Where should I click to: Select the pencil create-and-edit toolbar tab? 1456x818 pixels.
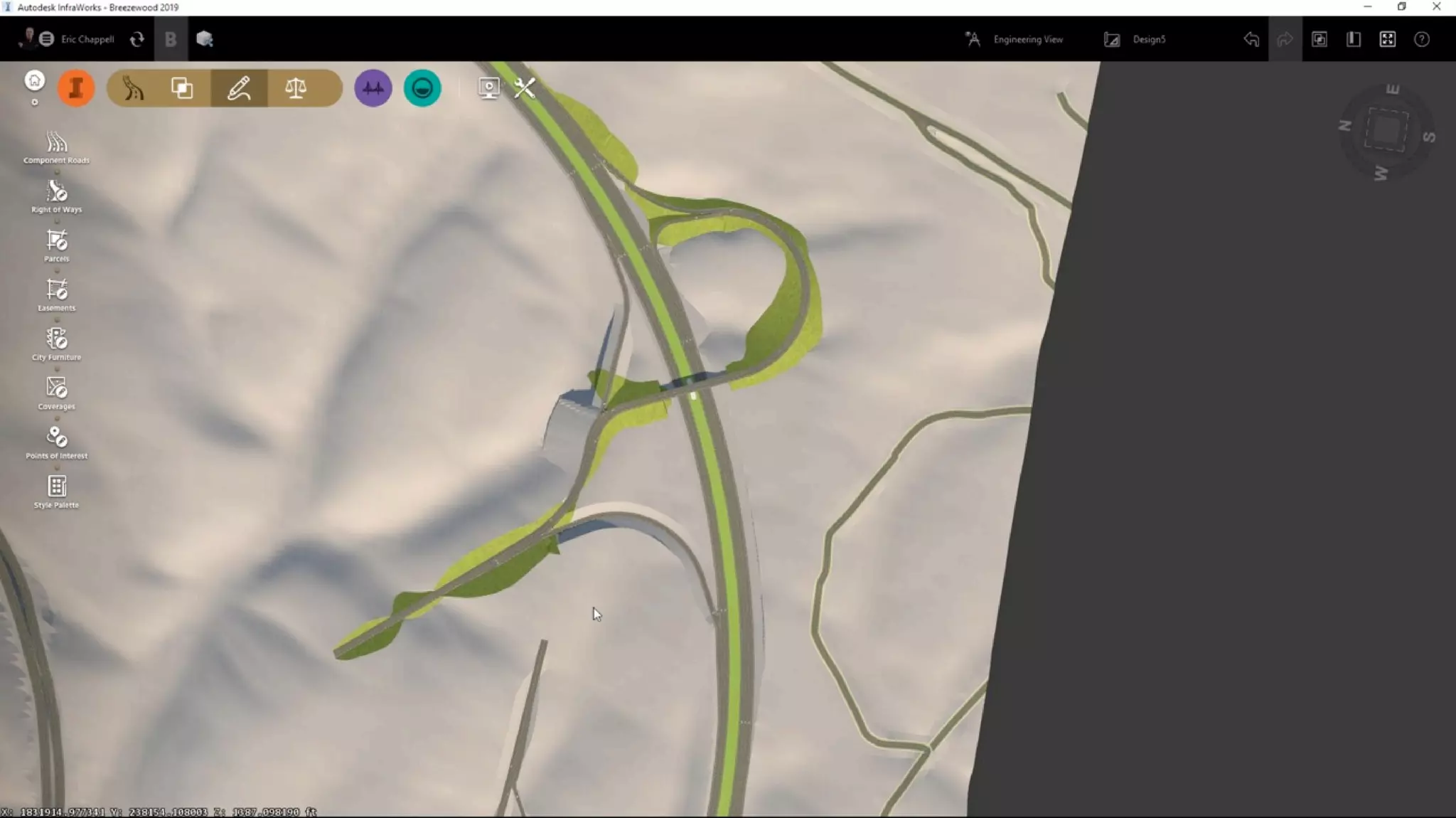[239, 88]
